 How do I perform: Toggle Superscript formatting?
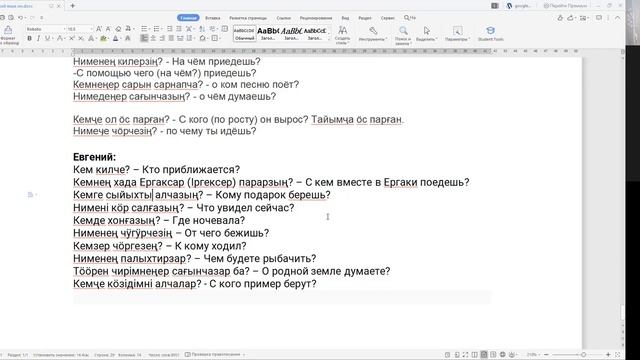pyautogui.click(x=71, y=38)
